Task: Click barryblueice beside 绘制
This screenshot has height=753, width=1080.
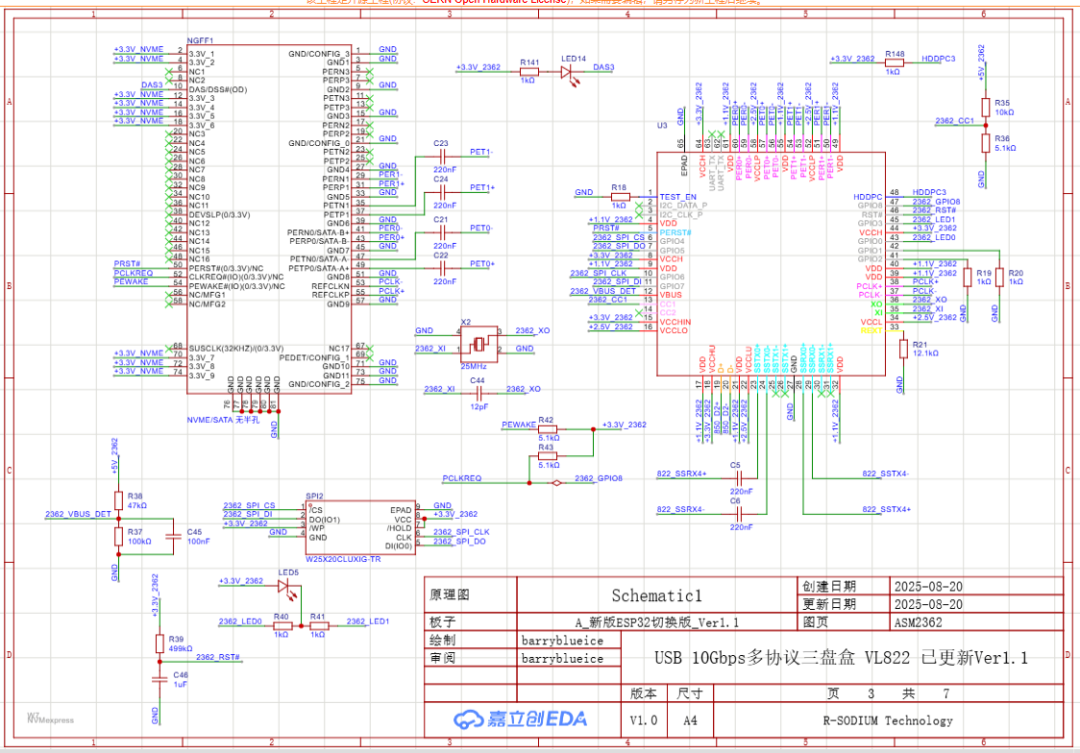Action: tap(562, 641)
